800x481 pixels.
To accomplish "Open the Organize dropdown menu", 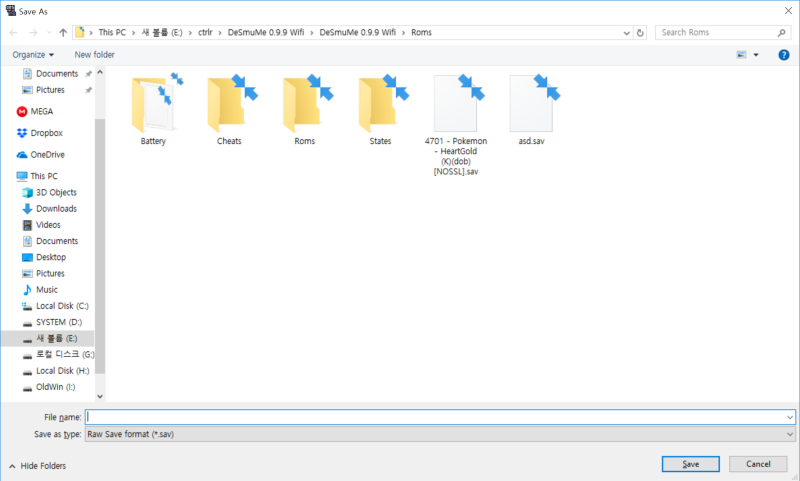I will 33,55.
